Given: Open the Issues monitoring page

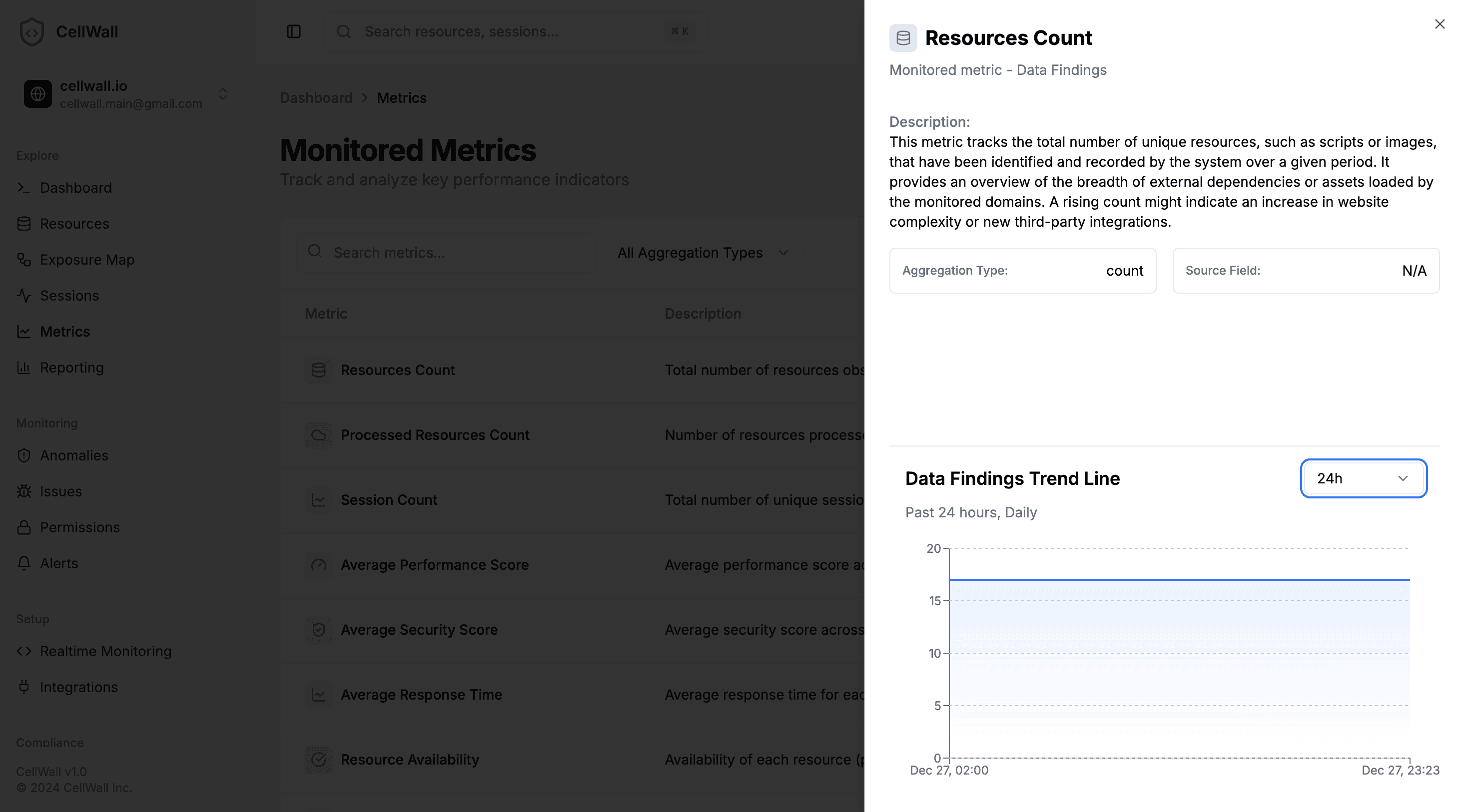Looking at the screenshot, I should [x=61, y=491].
